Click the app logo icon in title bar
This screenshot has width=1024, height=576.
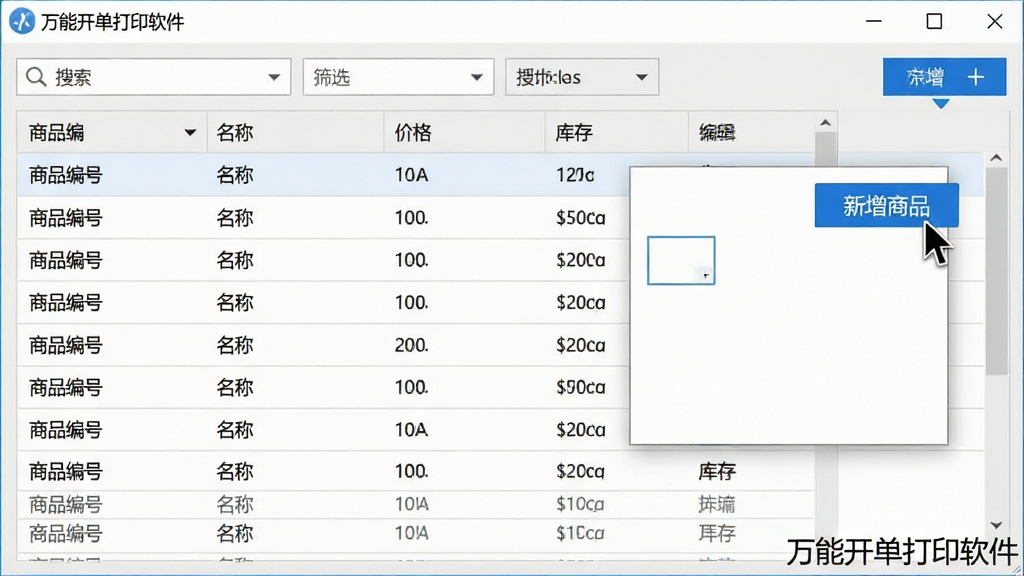(x=22, y=21)
